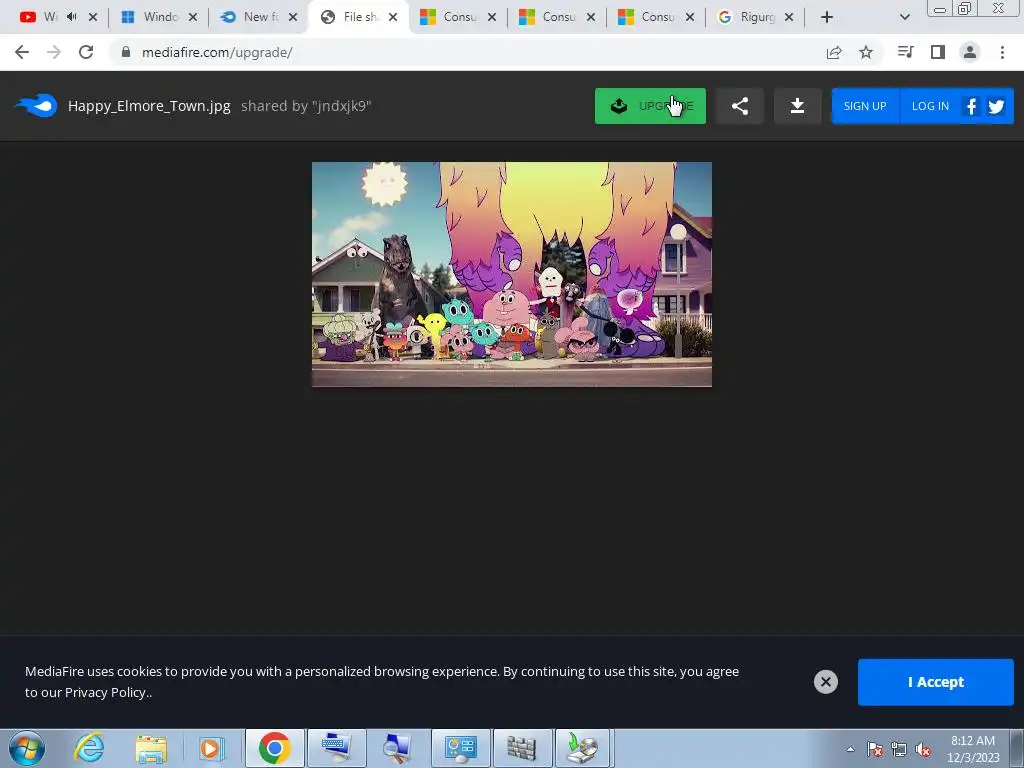The image size is (1024, 768).
Task: Launch Internet Explorer from taskbar
Action: coord(89,748)
